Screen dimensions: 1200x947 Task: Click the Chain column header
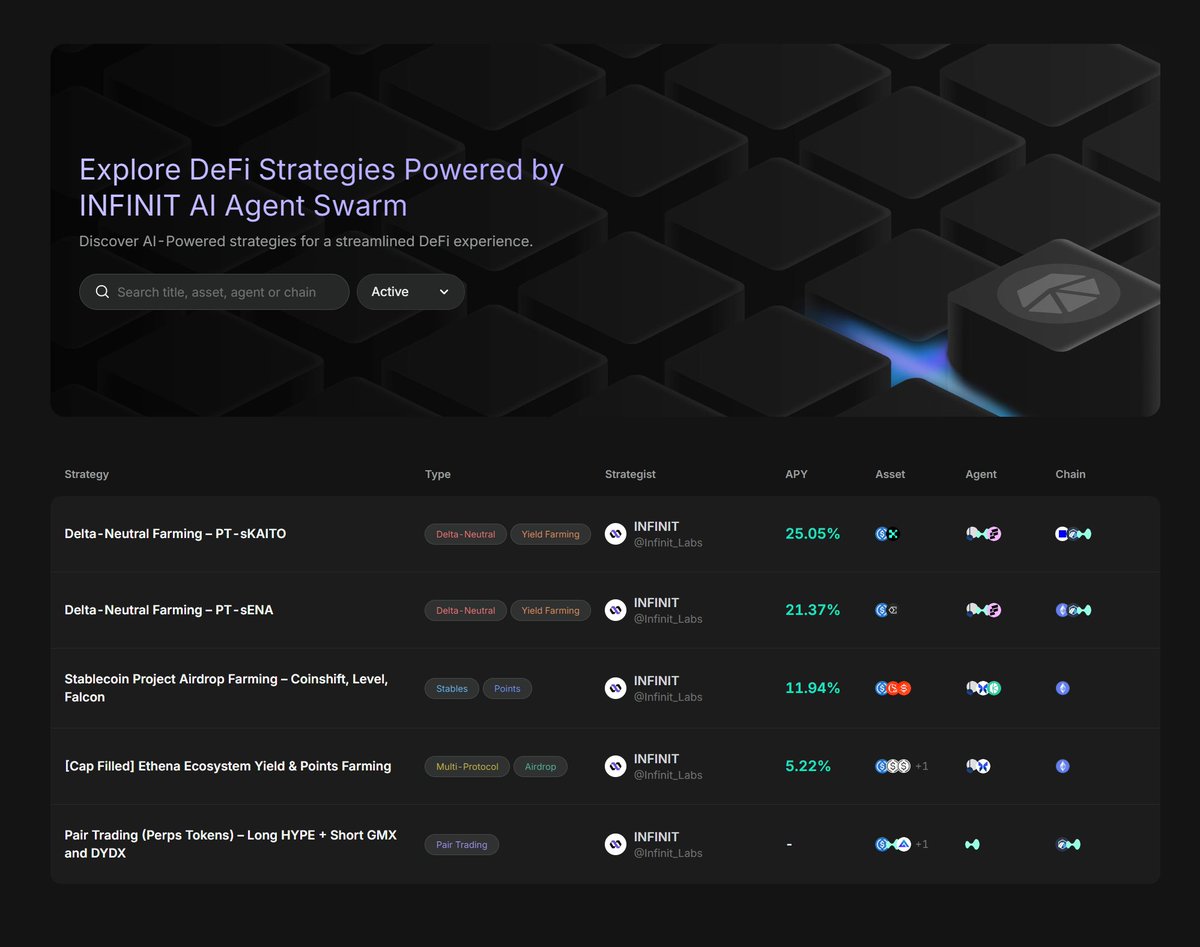1070,474
